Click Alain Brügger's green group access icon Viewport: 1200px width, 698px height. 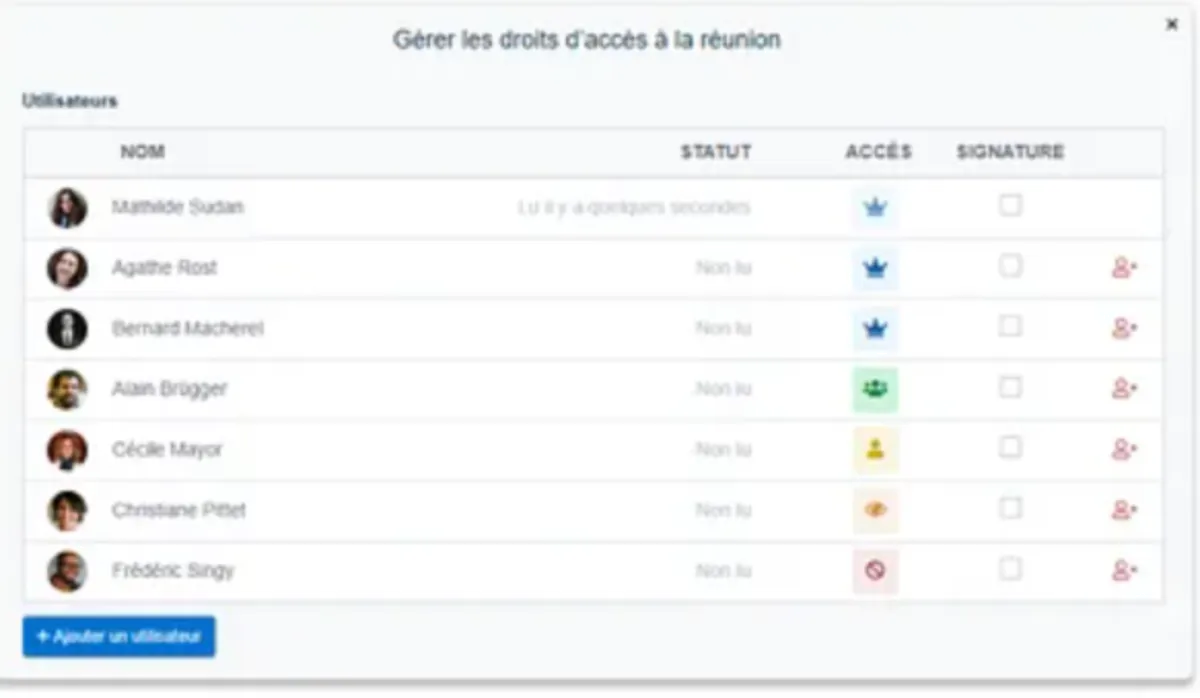tap(876, 389)
